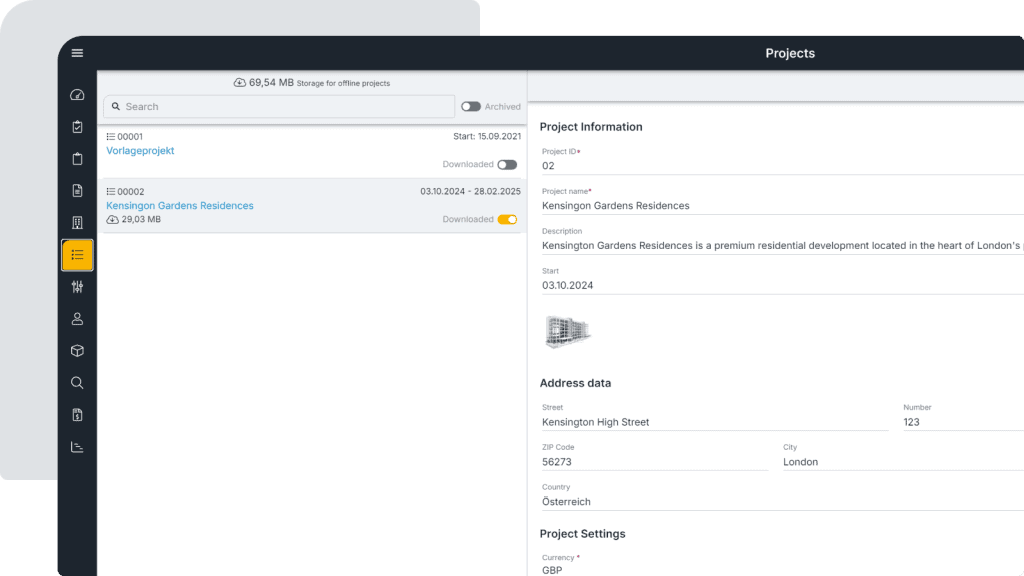Open the 3D box icon in sidebar

pyautogui.click(x=77, y=350)
